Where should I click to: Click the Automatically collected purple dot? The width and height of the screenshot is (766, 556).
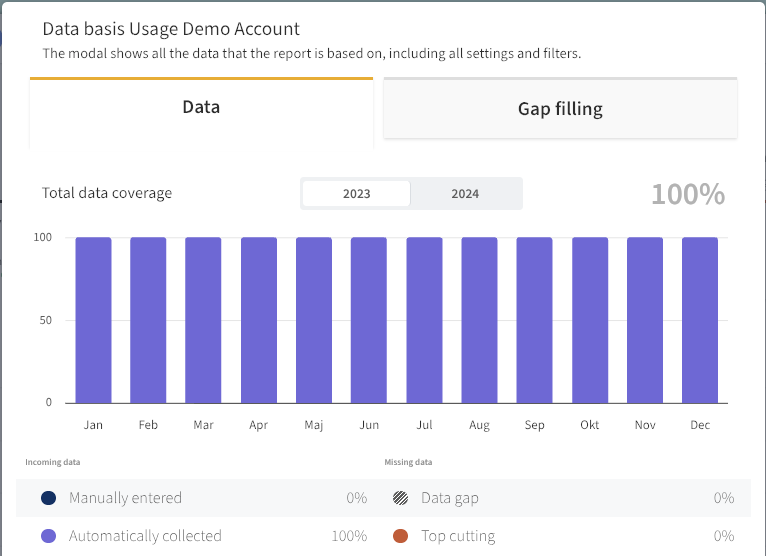coord(48,536)
